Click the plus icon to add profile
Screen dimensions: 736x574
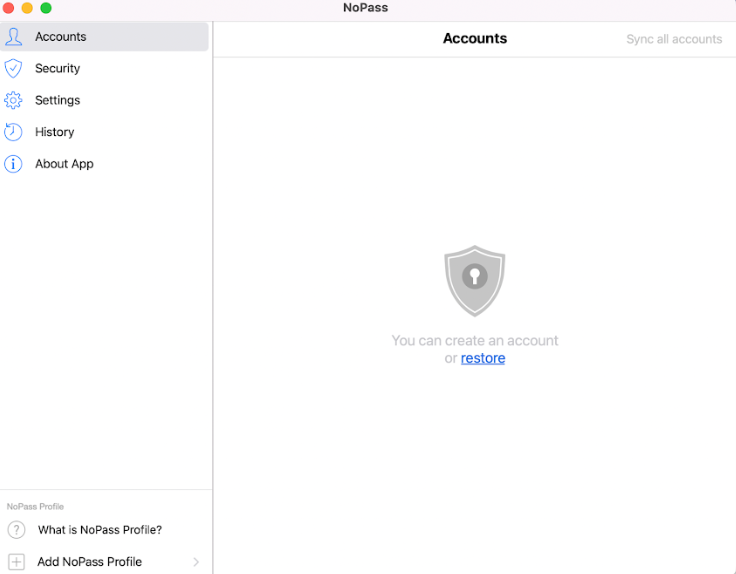16,562
